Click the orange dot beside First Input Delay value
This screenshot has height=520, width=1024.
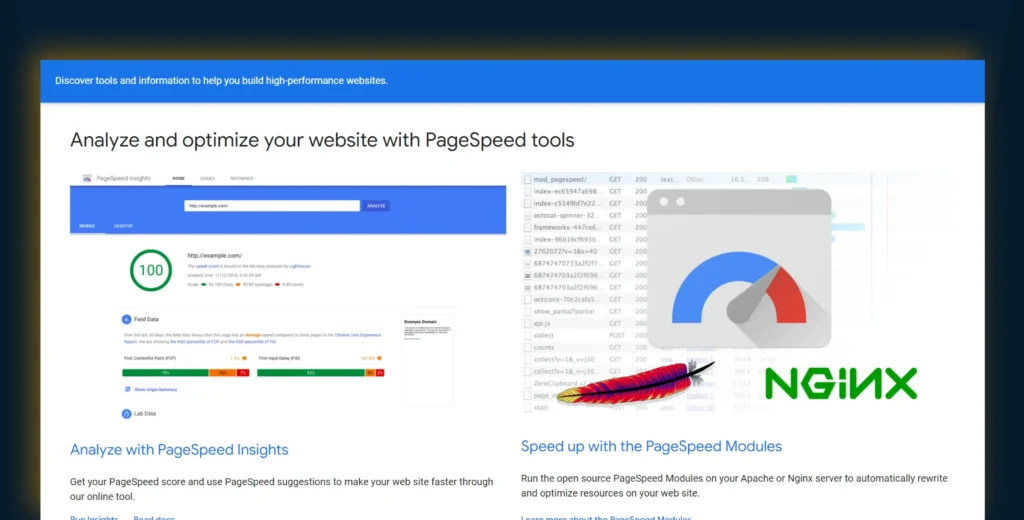[379, 359]
